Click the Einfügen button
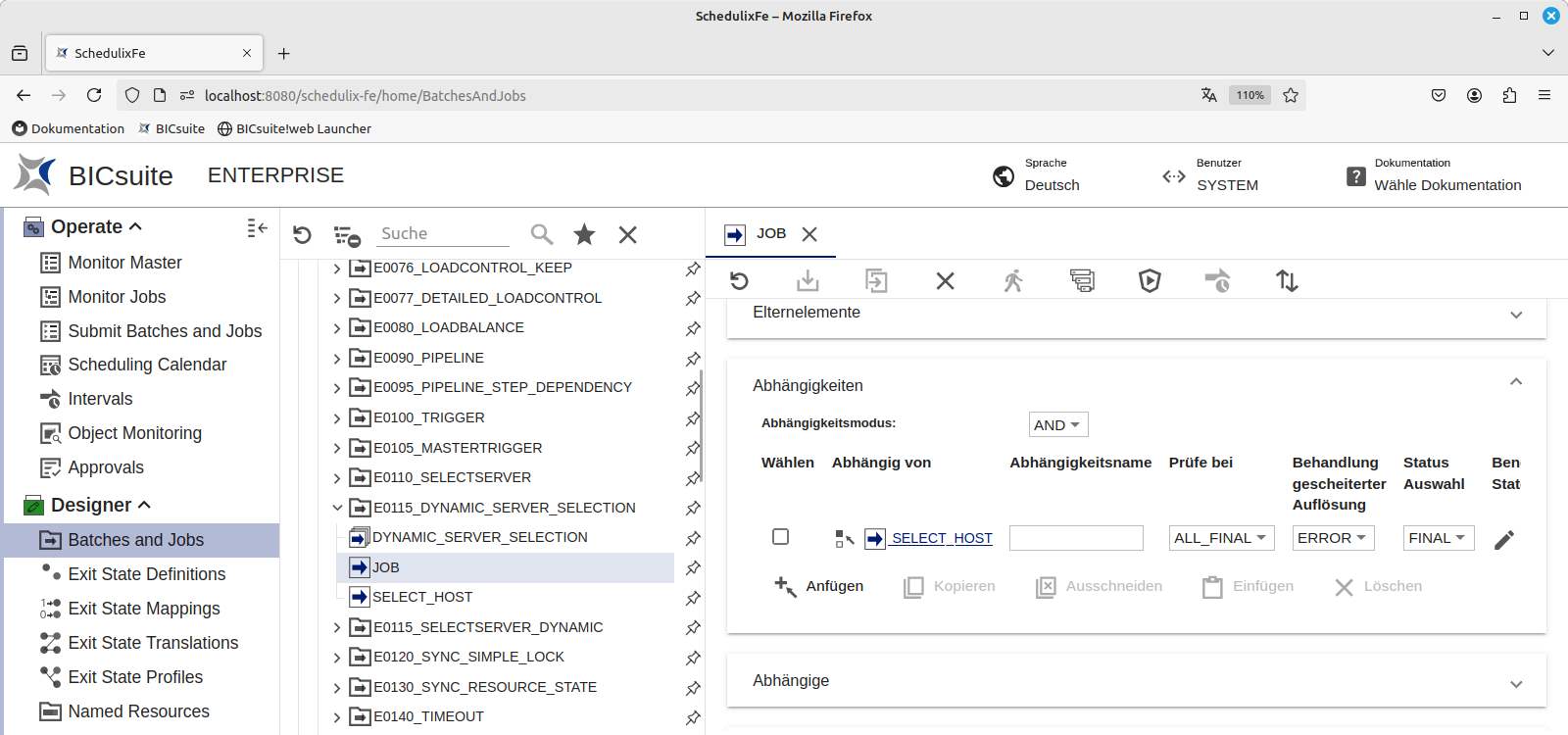Screen dimensions: 1568x735 pos(1248,586)
